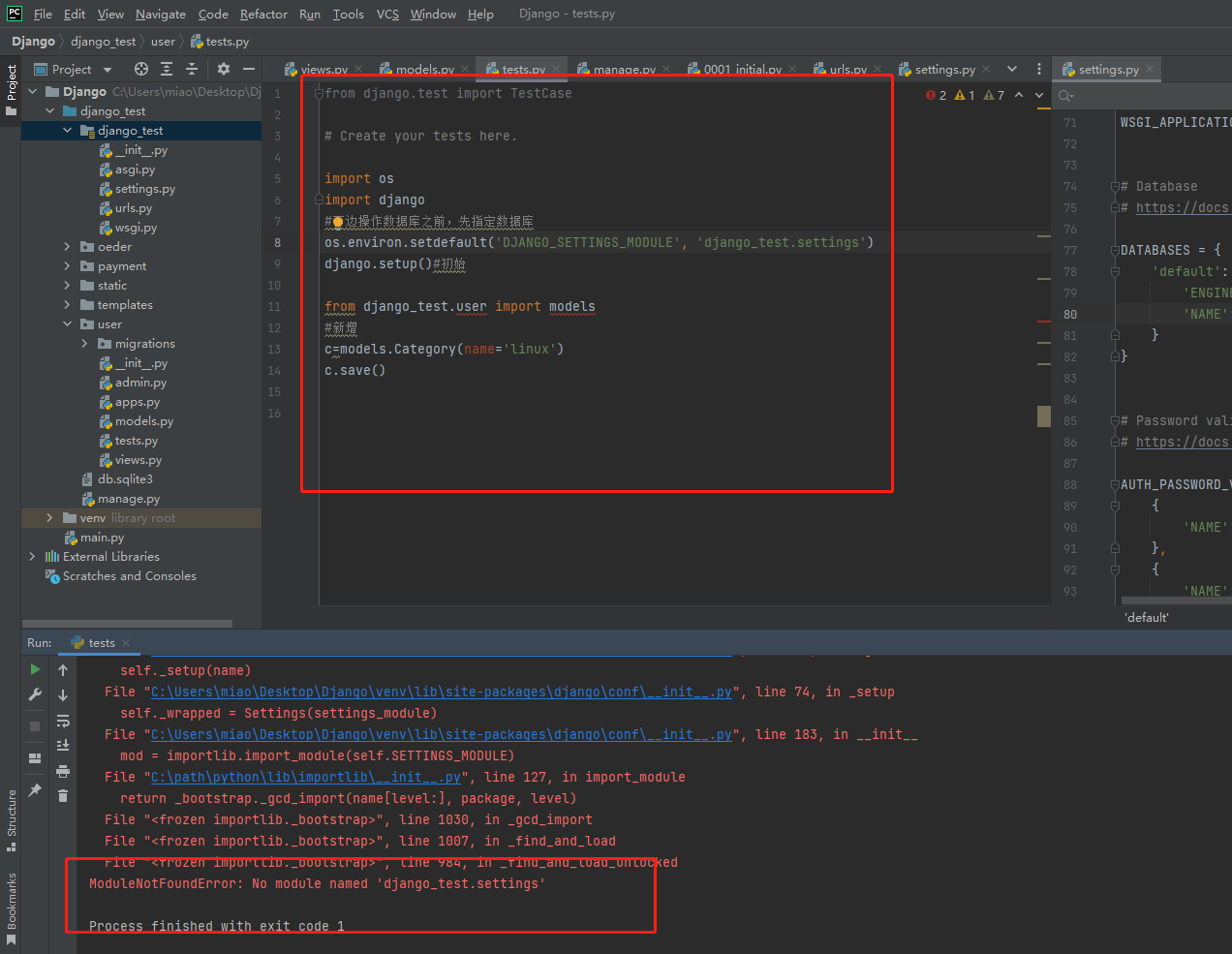Open the Bookmarks tool window
The image size is (1232, 954).
pyautogui.click(x=12, y=908)
